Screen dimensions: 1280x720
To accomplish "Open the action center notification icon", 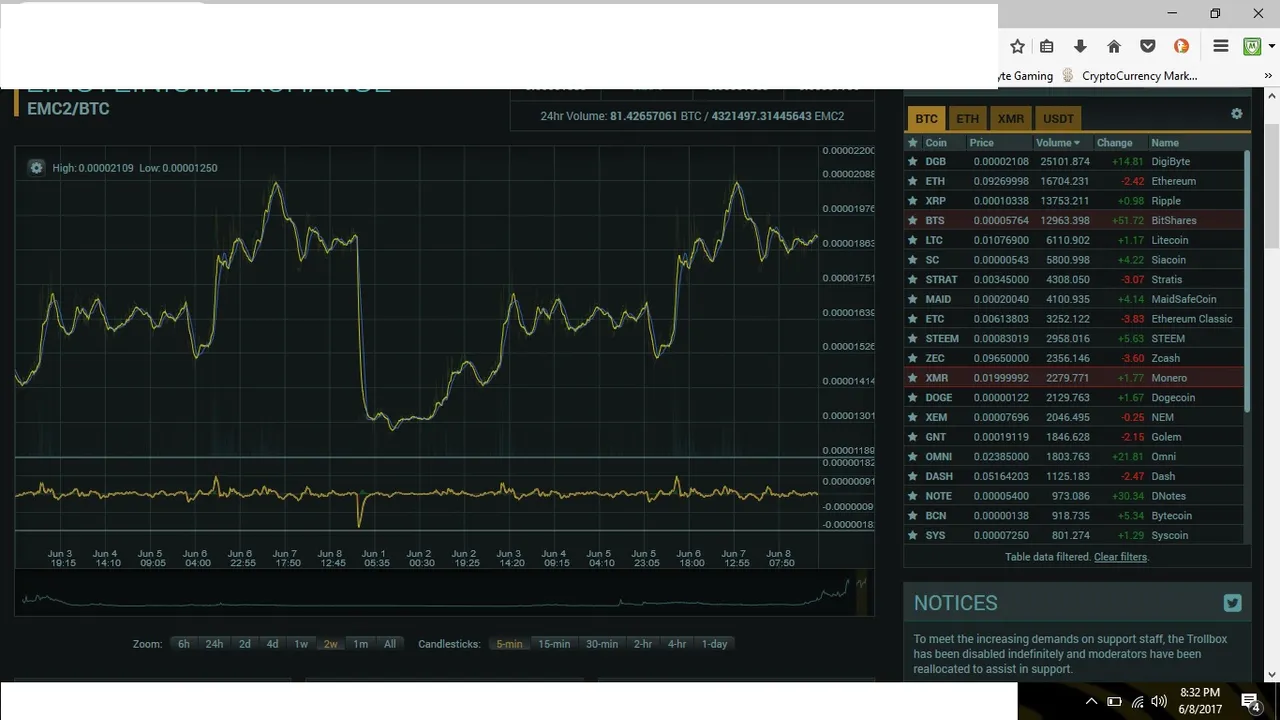I will (1250, 701).
